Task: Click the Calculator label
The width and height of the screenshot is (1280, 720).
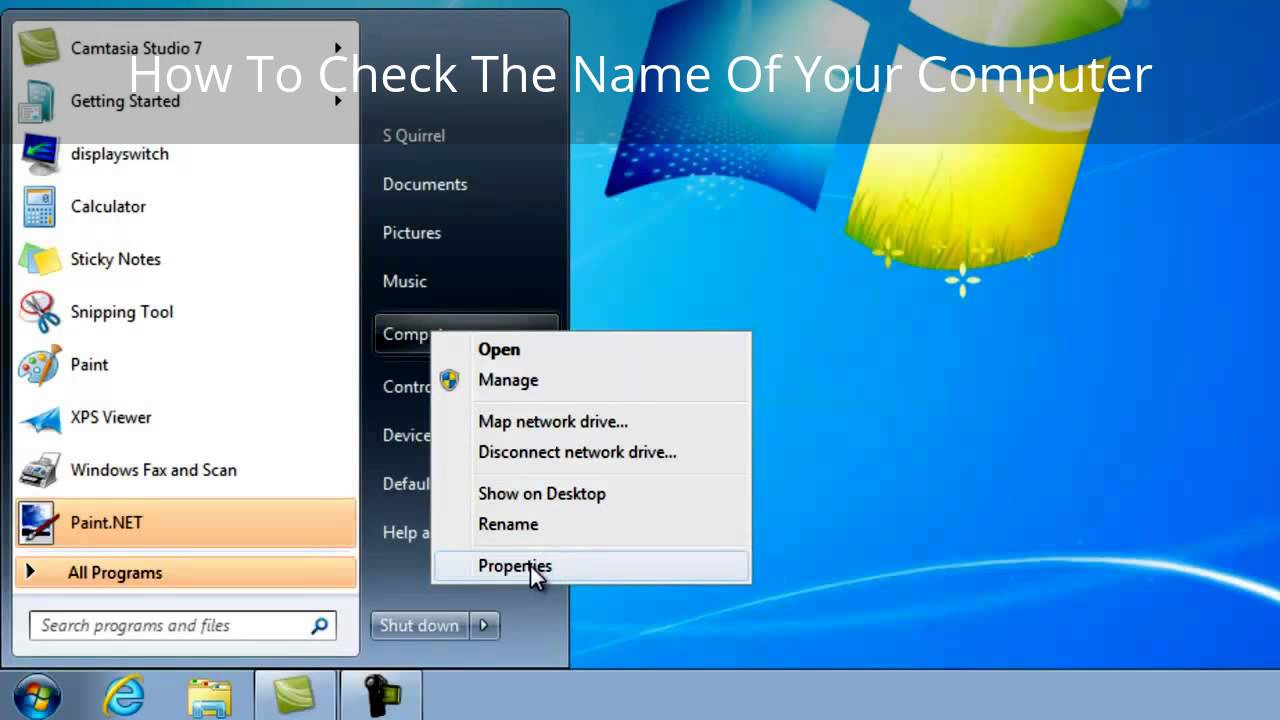Action: [108, 207]
